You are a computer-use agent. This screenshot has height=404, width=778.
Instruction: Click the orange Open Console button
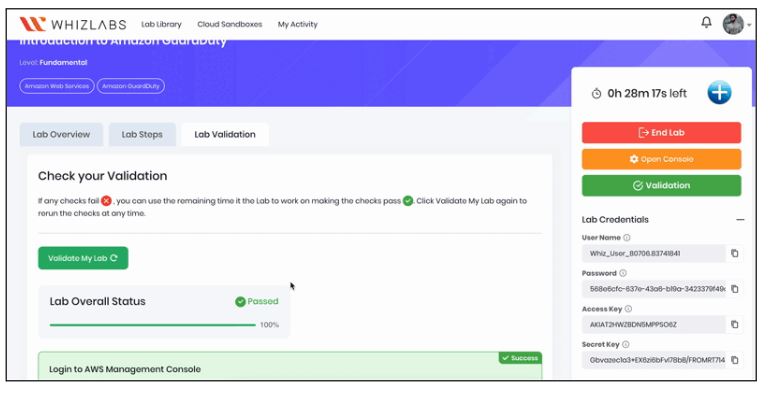click(661, 159)
